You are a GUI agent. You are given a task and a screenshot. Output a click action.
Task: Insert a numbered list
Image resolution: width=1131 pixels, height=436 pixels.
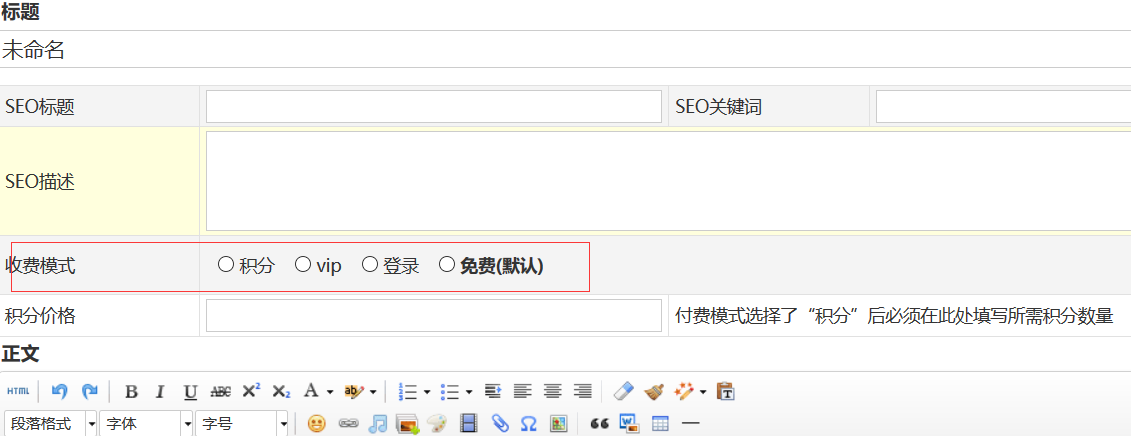point(408,391)
